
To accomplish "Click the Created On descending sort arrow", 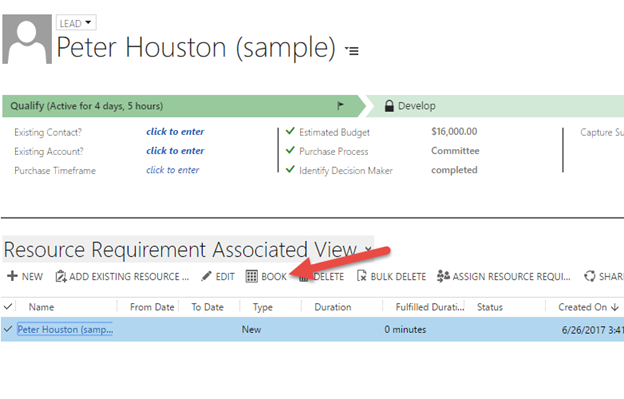I will [x=615, y=307].
